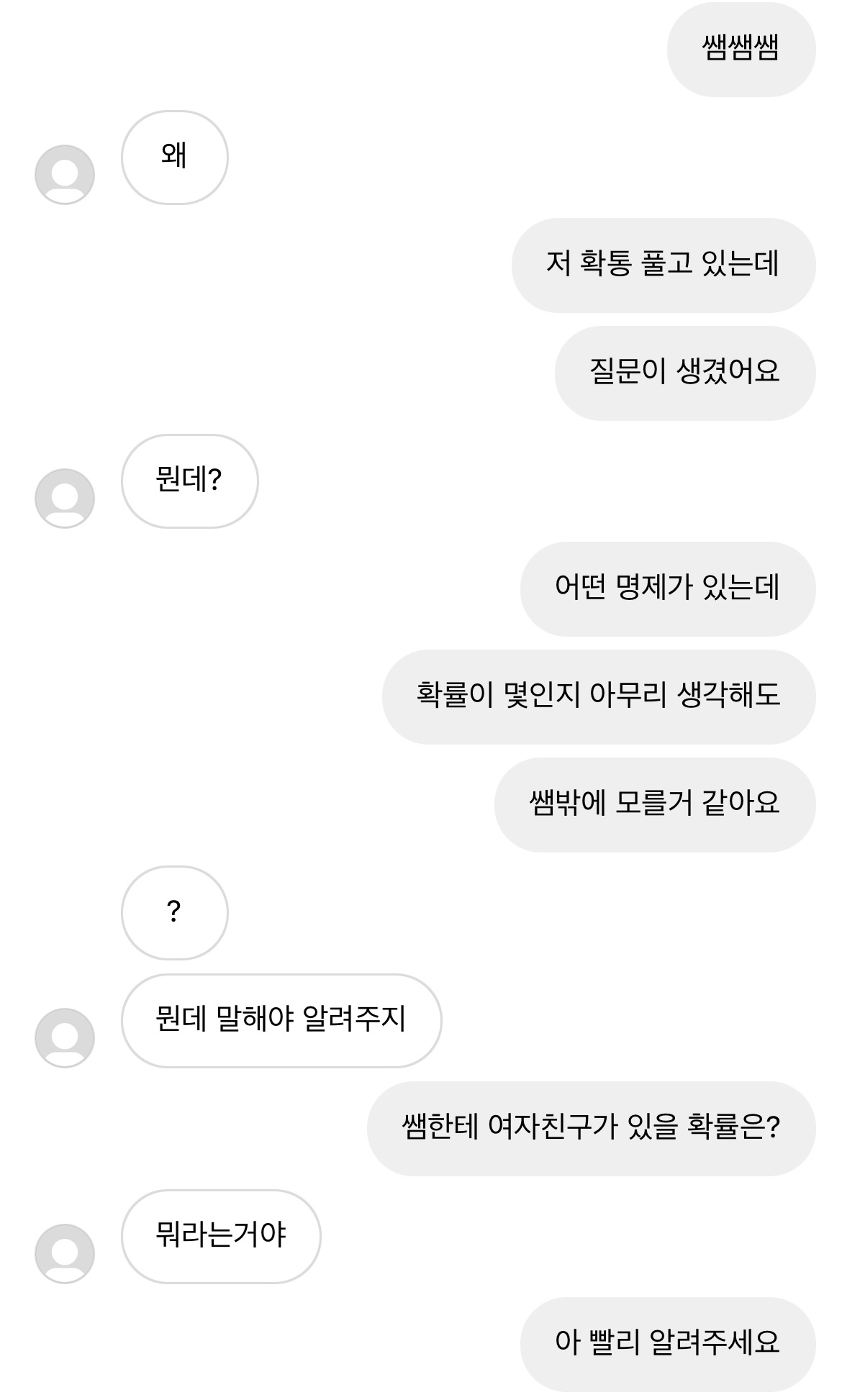Select the very first sent message at top
The width and height of the screenshot is (842, 1400).
pyautogui.click(x=741, y=50)
